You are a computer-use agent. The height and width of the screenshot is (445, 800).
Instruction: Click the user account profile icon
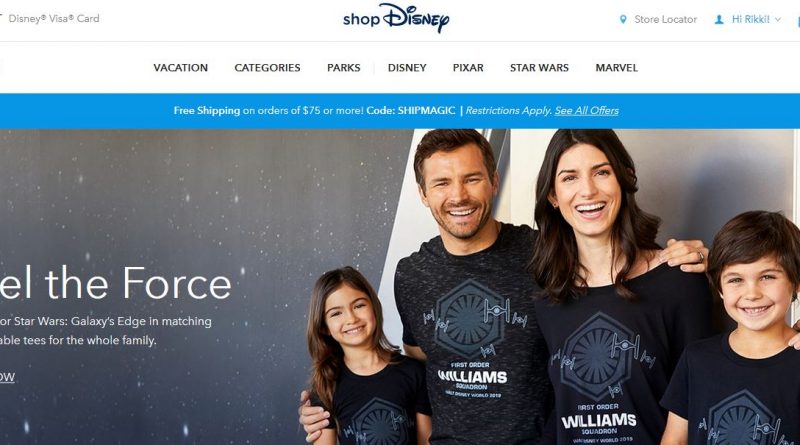pos(719,19)
